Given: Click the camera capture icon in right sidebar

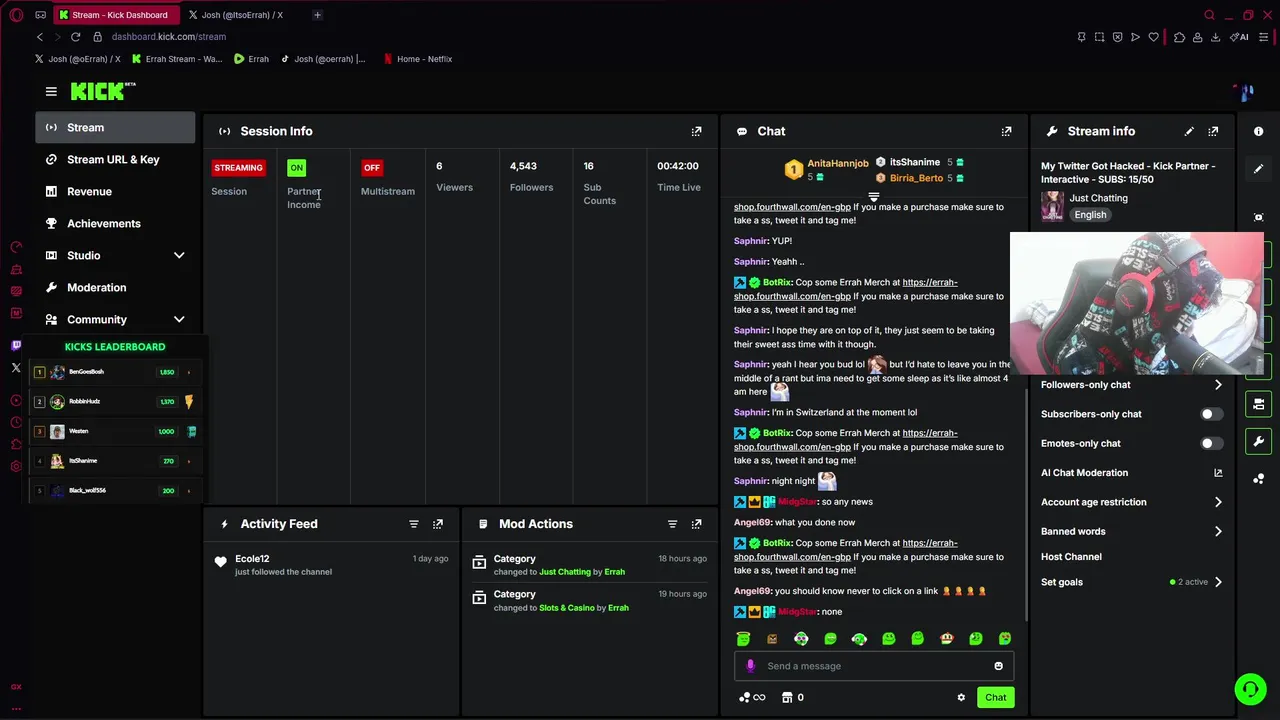Looking at the screenshot, I should point(1259,217).
